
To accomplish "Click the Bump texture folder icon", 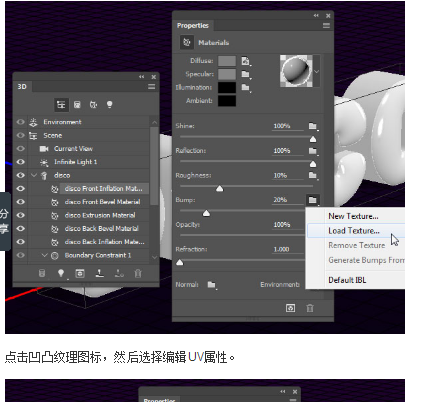I will [313, 200].
